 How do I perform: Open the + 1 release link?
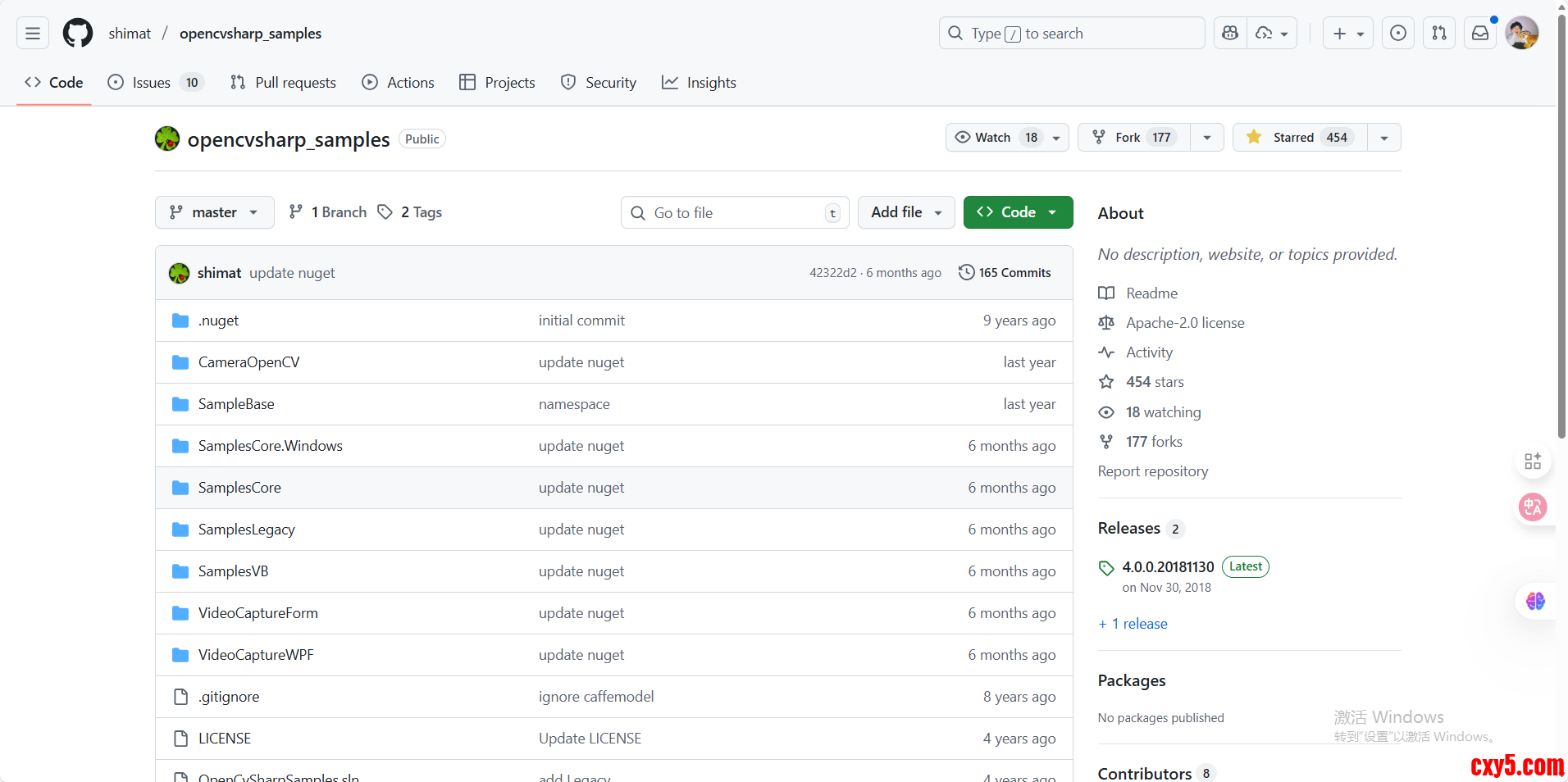[x=1133, y=624]
